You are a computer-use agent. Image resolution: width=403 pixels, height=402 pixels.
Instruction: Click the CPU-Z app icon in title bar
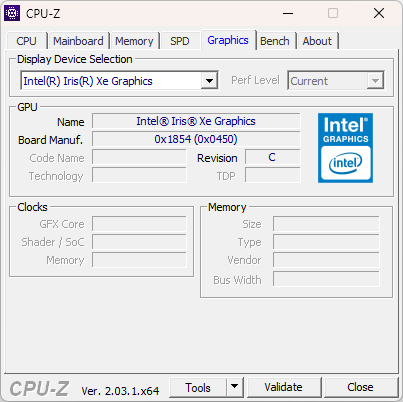coord(12,13)
